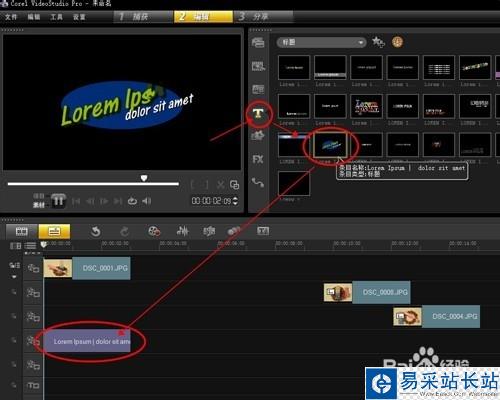Image resolution: width=500 pixels, height=400 pixels.
Task: Select the diagonal strip title thumbnail in top row
Action: tap(475, 68)
